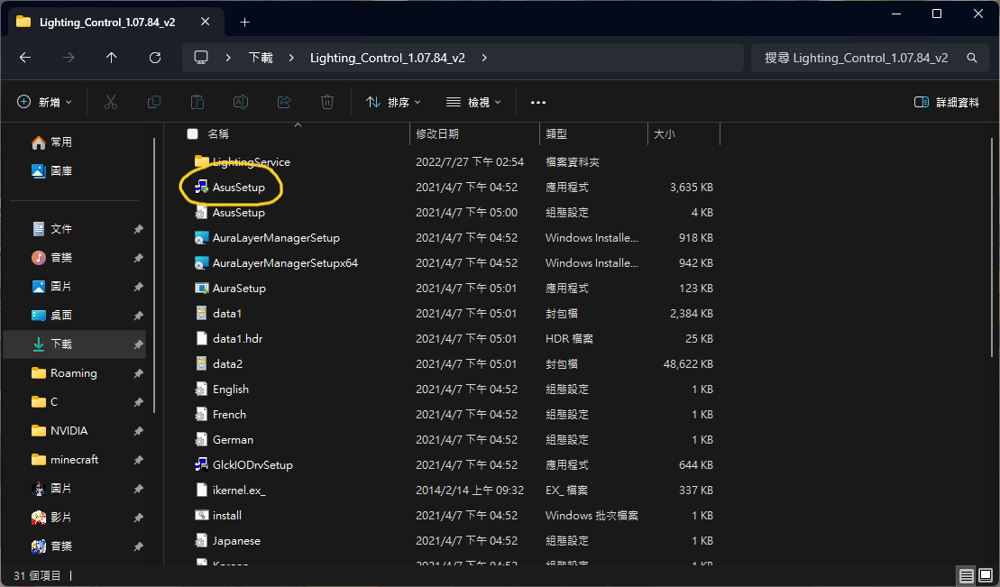The width and height of the screenshot is (1000, 587).
Task: Expand chevron after the This PC icon
Action: tap(228, 57)
